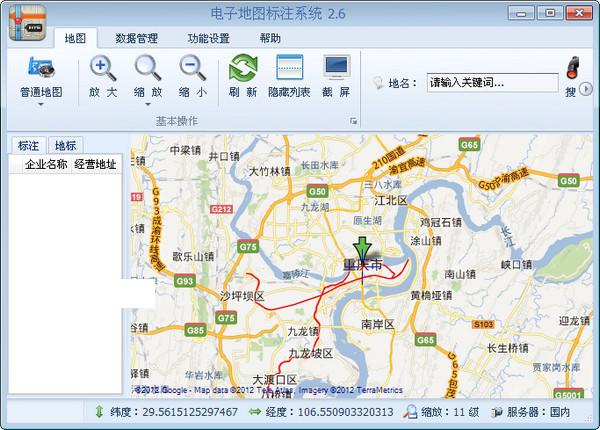This screenshot has height=430, width=600.
Task: Click the 经营地址 column header
Action: [x=95, y=164]
